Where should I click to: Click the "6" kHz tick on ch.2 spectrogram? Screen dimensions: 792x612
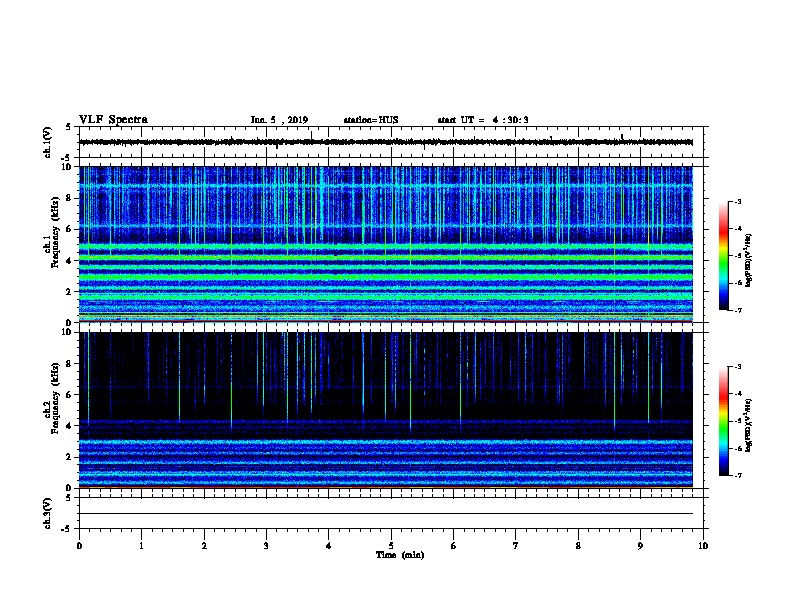click(69, 394)
